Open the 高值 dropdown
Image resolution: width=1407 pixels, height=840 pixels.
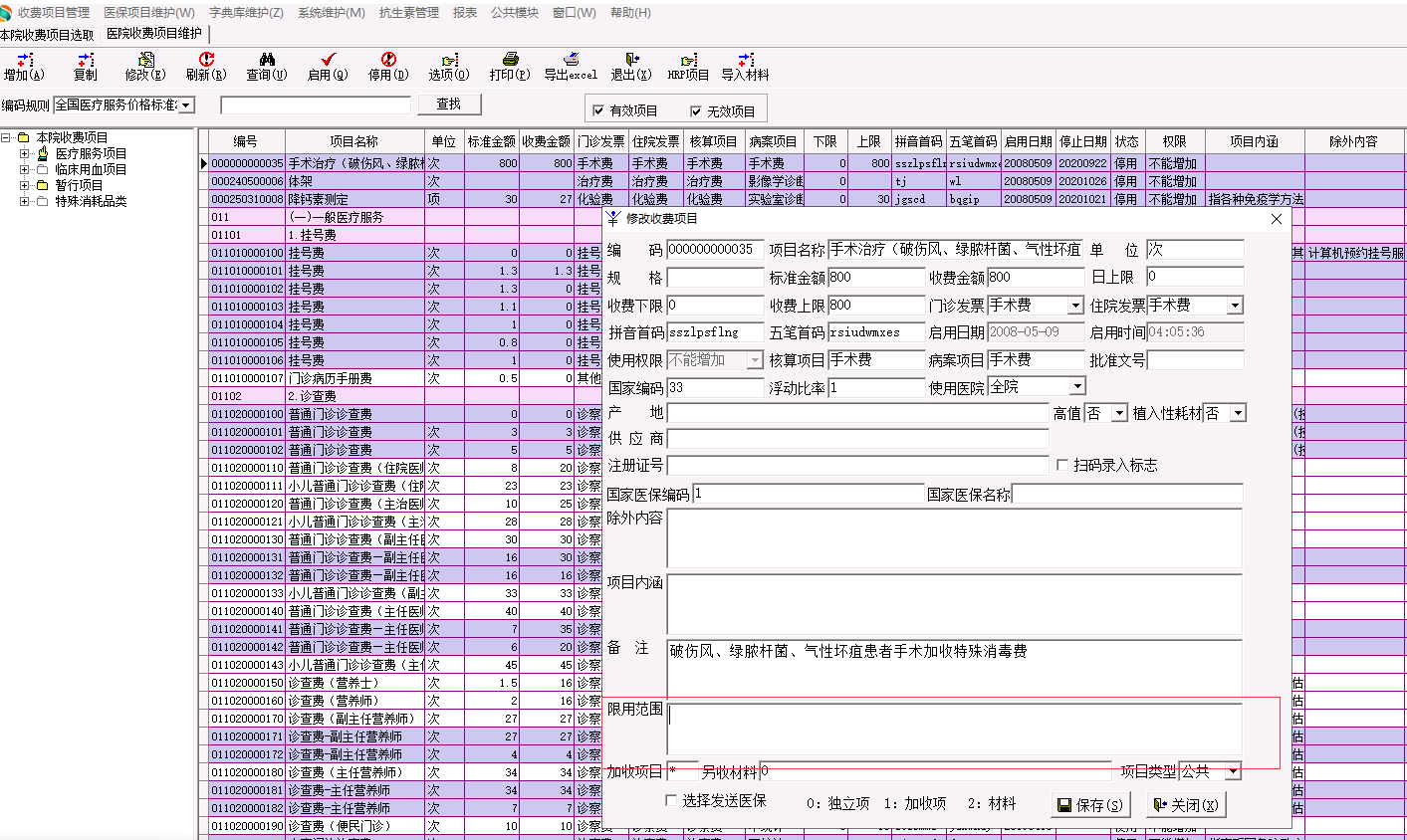point(1119,413)
